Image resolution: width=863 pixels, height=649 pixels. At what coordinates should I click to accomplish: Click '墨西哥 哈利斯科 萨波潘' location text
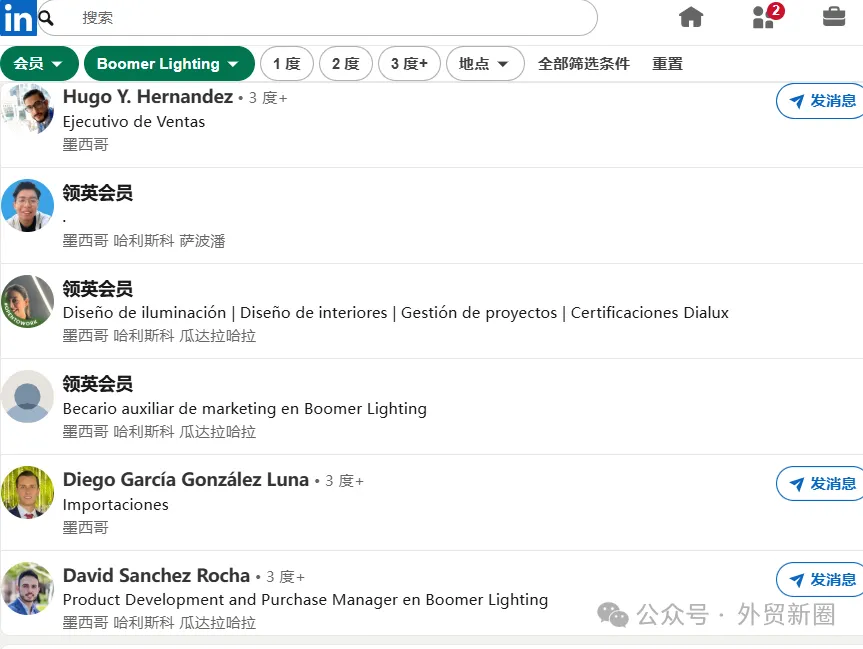click(x=144, y=241)
